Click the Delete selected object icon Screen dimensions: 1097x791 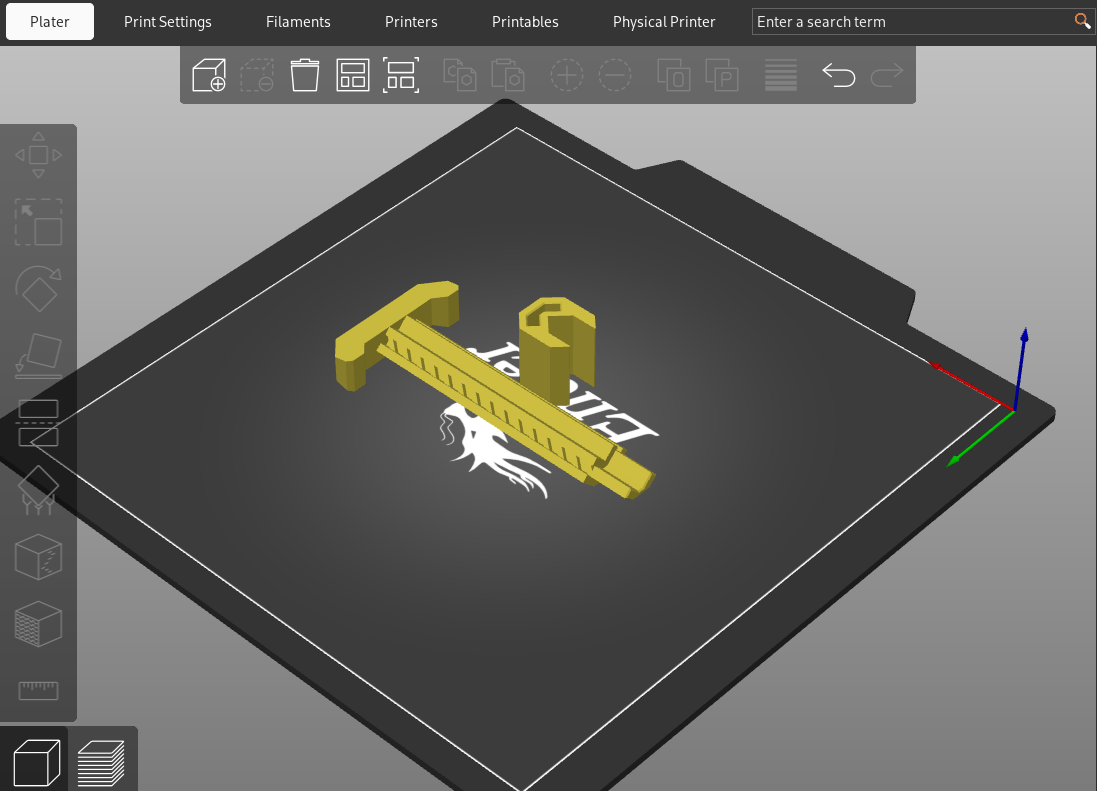pos(257,75)
